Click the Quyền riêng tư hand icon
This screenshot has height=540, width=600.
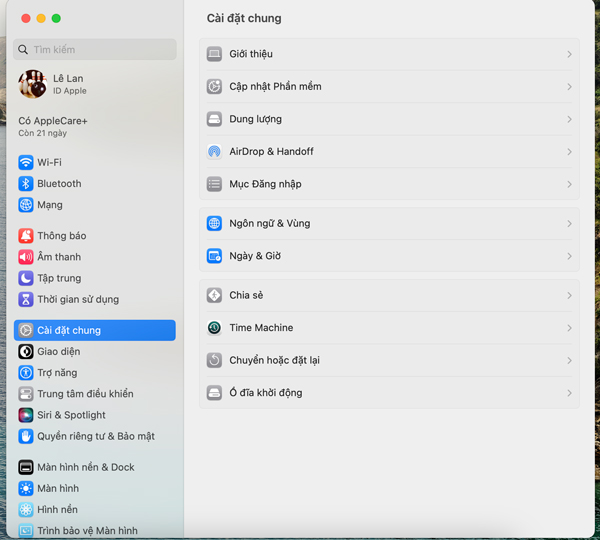tap(26, 436)
